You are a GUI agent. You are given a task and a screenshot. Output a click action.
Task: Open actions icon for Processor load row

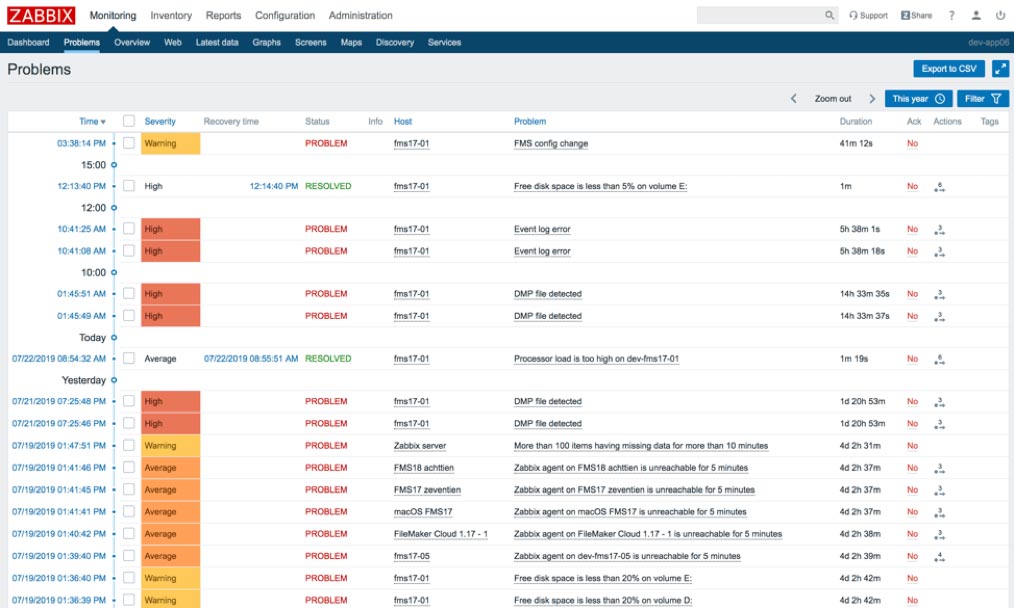click(x=940, y=359)
